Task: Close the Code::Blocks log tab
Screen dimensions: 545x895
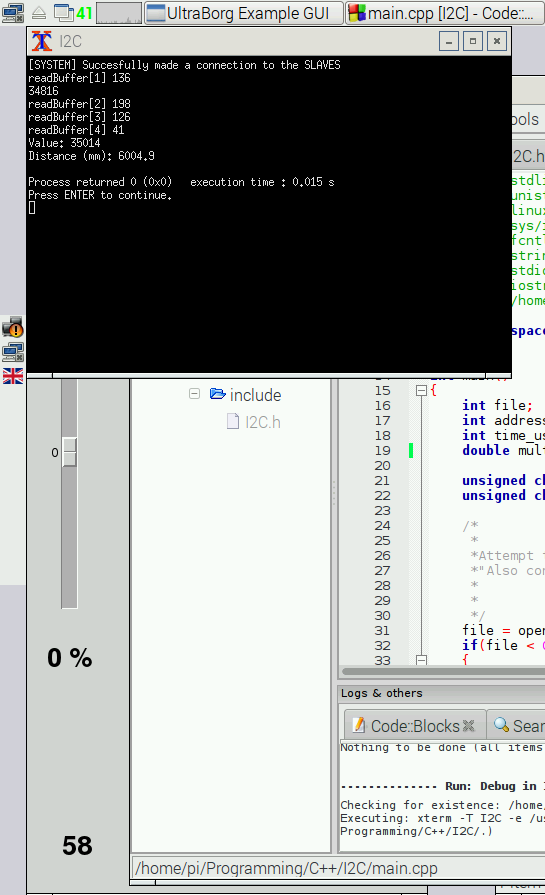Action: 469,725
